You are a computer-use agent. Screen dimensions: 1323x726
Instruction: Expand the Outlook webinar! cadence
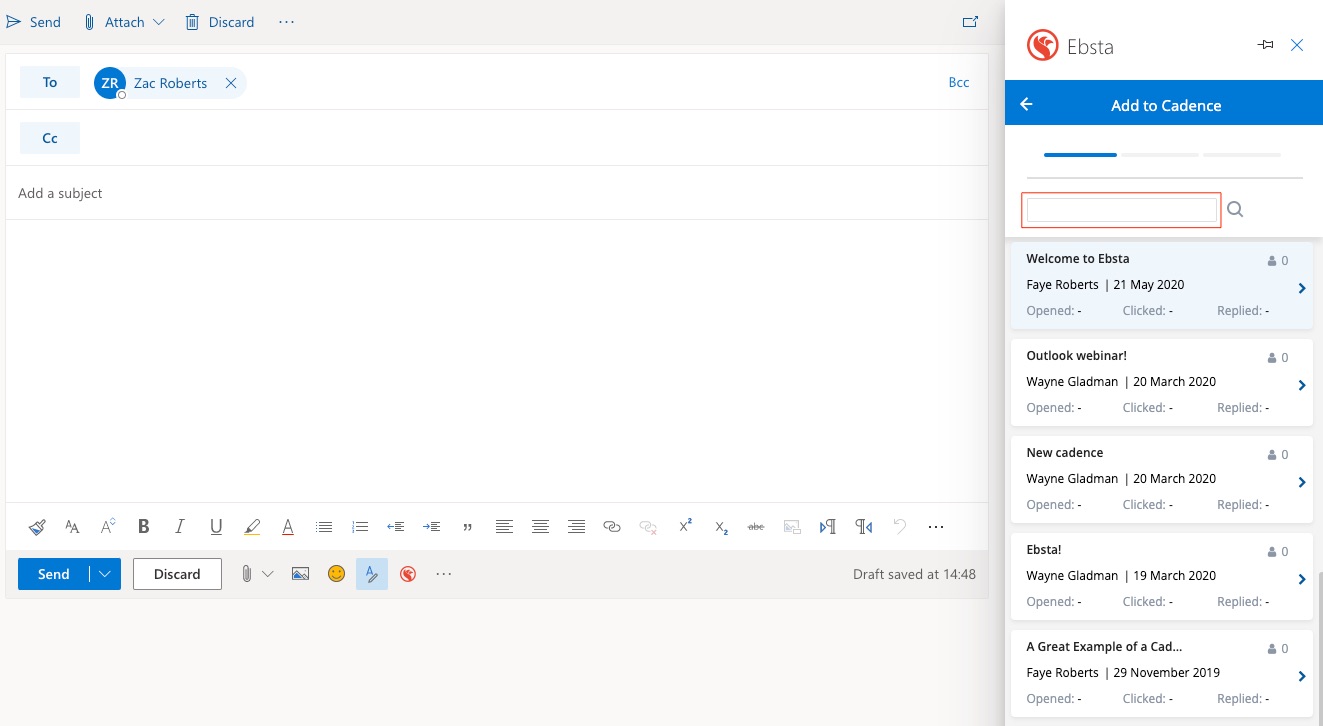pyautogui.click(x=1302, y=386)
